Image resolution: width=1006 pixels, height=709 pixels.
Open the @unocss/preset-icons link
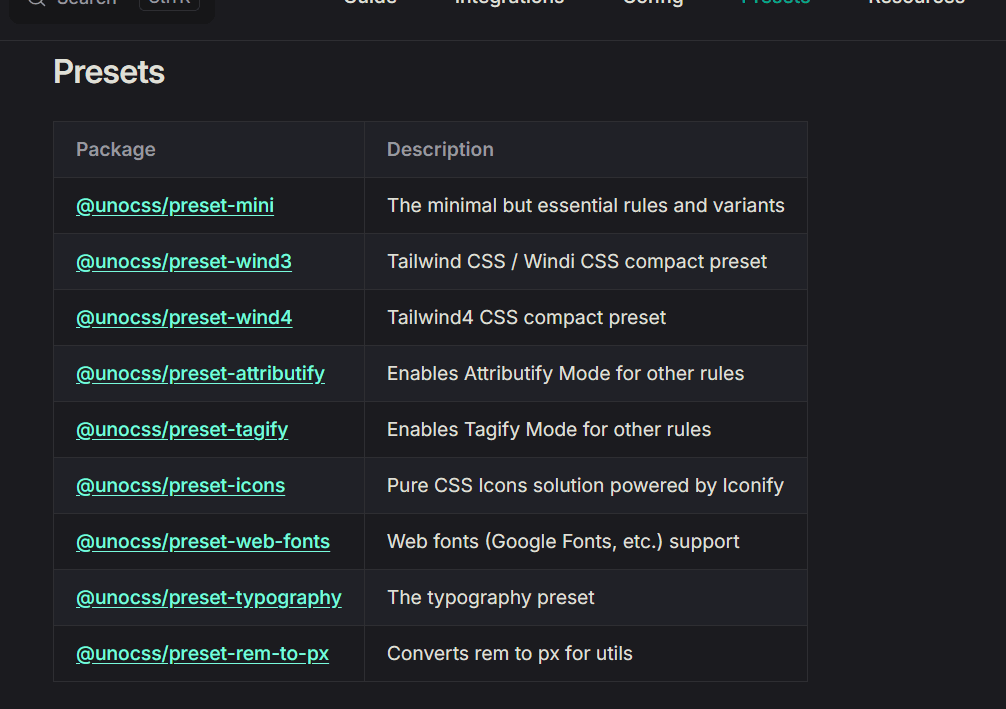pos(180,485)
